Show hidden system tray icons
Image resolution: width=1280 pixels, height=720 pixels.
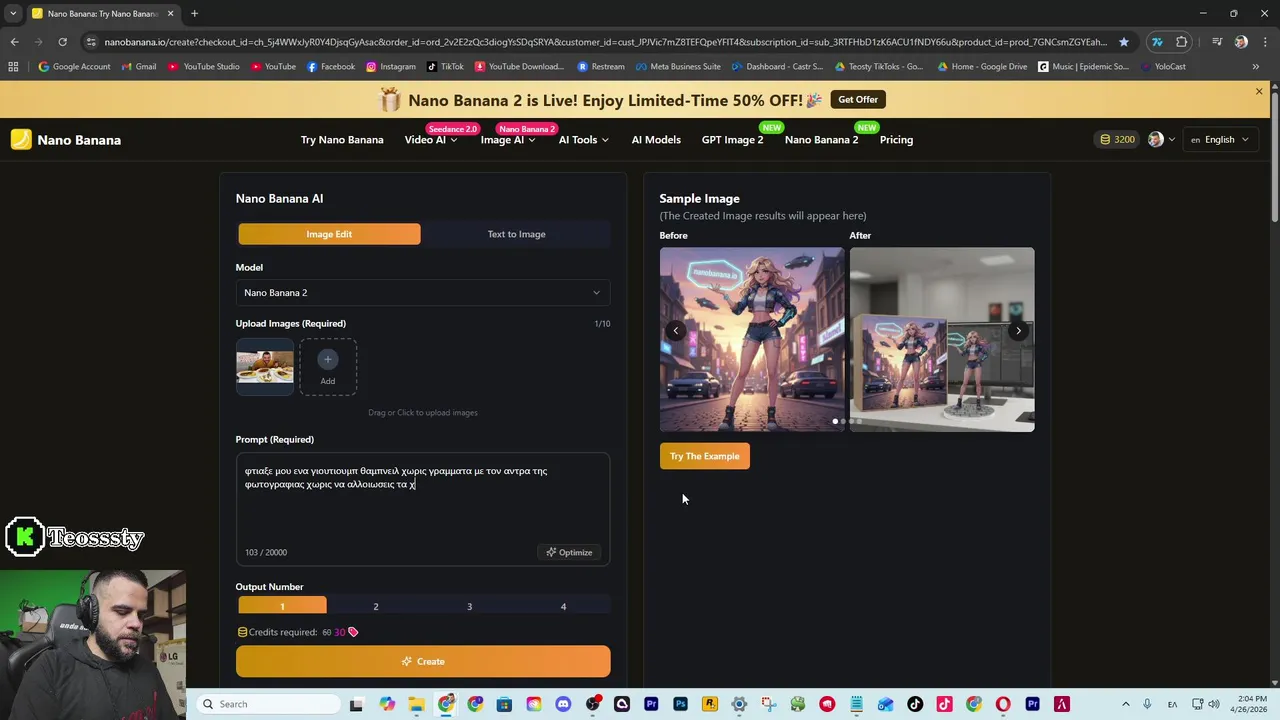tap(1125, 704)
